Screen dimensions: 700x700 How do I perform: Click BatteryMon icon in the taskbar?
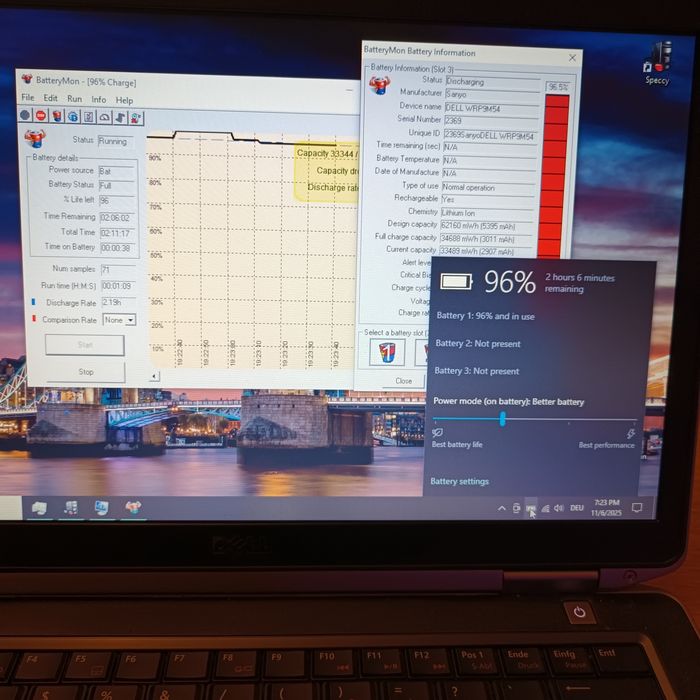pos(133,508)
